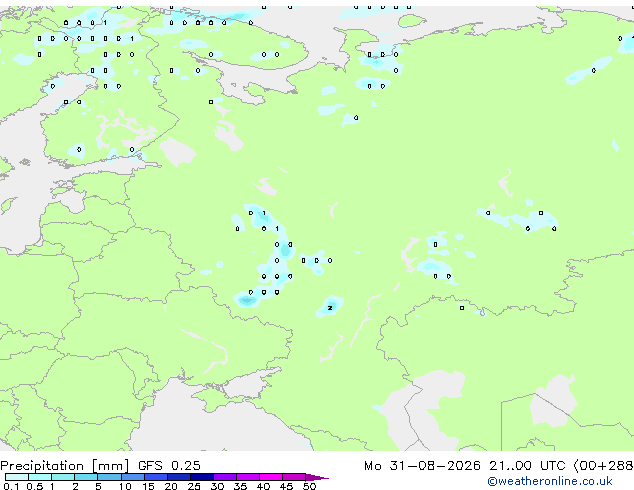The width and height of the screenshot is (634, 490).
Task: Select the violet 35 mm legend swatch
Action: [248, 477]
